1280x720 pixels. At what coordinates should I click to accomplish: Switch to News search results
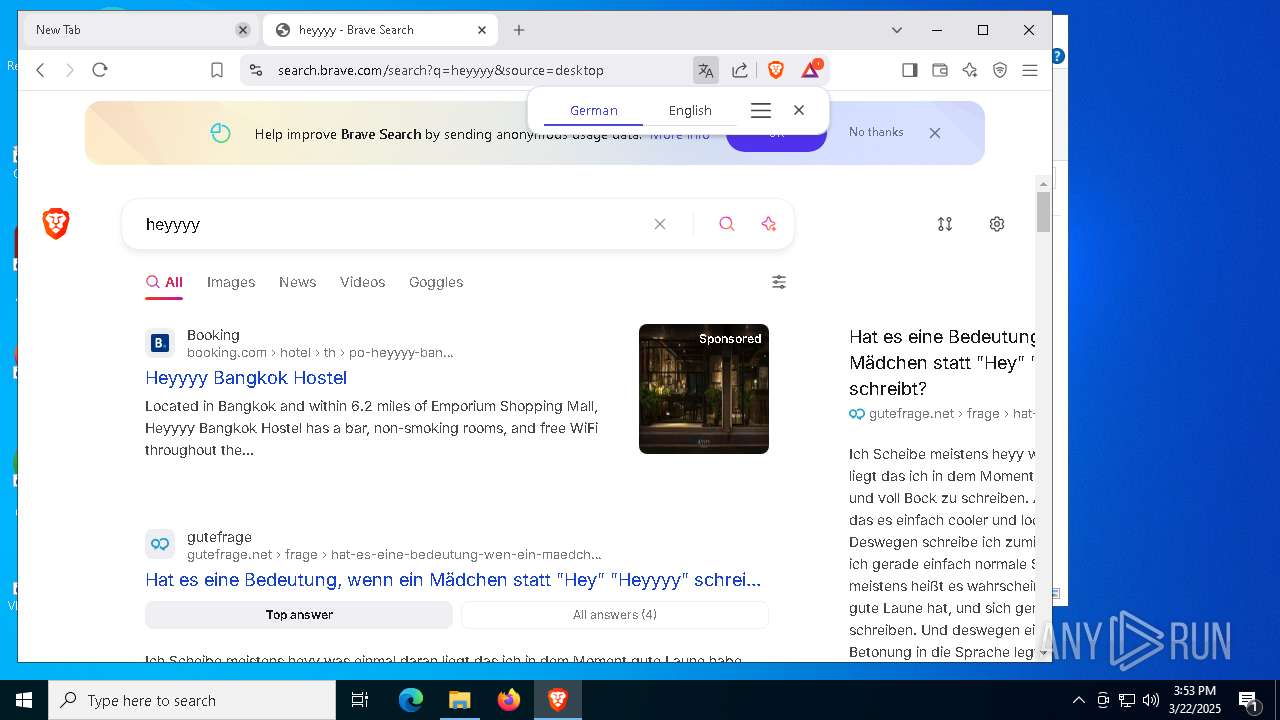point(298,282)
